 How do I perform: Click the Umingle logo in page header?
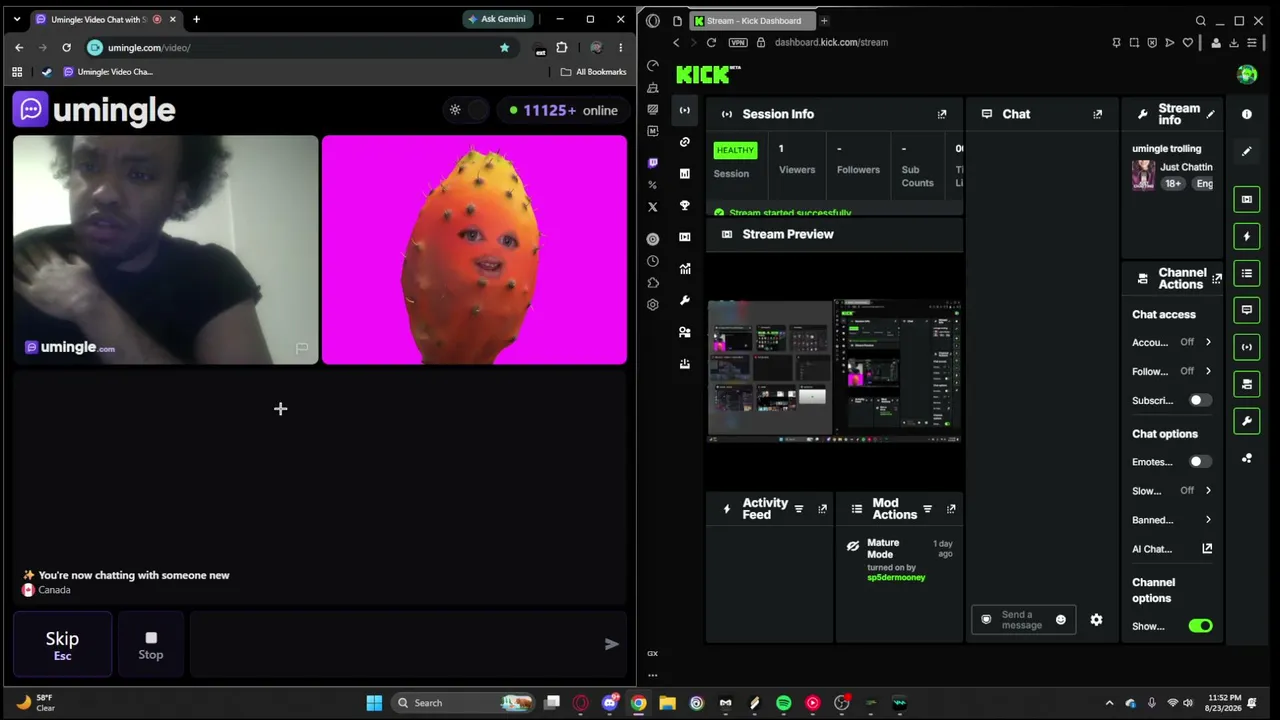tap(95, 110)
